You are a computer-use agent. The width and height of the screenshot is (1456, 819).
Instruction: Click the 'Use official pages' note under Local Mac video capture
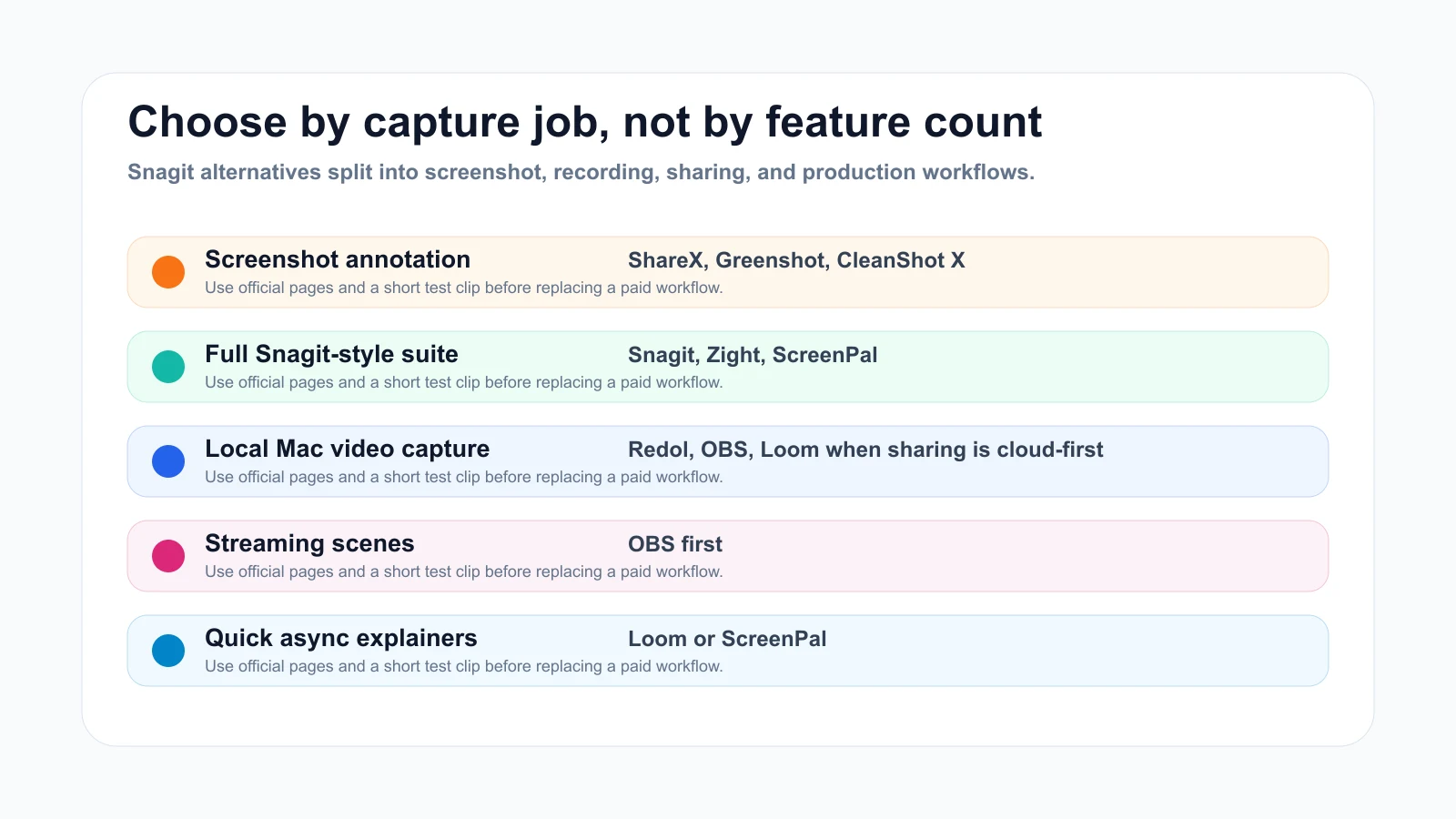pyautogui.click(x=464, y=477)
